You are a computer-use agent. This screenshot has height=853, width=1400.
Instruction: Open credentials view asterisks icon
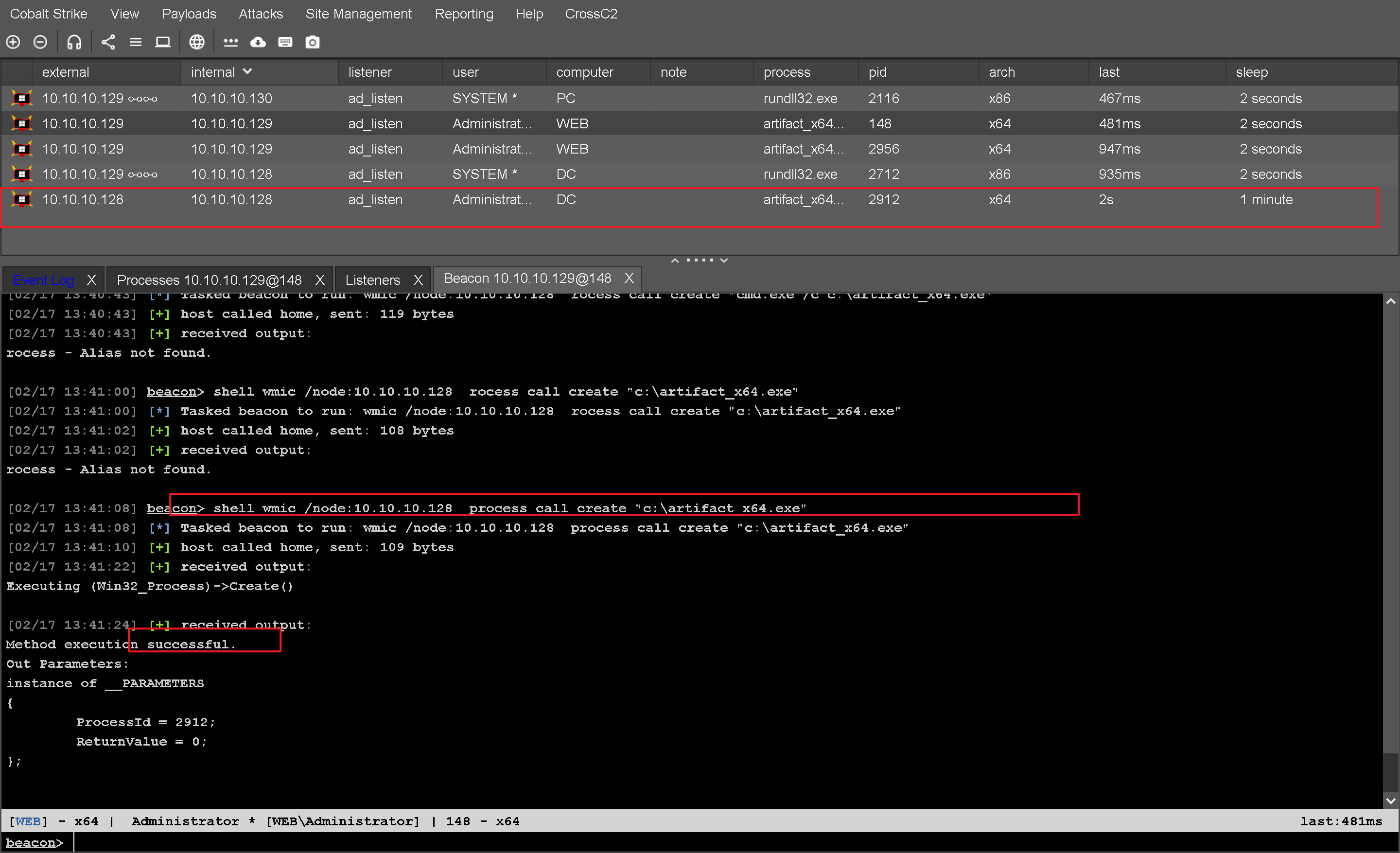[231, 42]
